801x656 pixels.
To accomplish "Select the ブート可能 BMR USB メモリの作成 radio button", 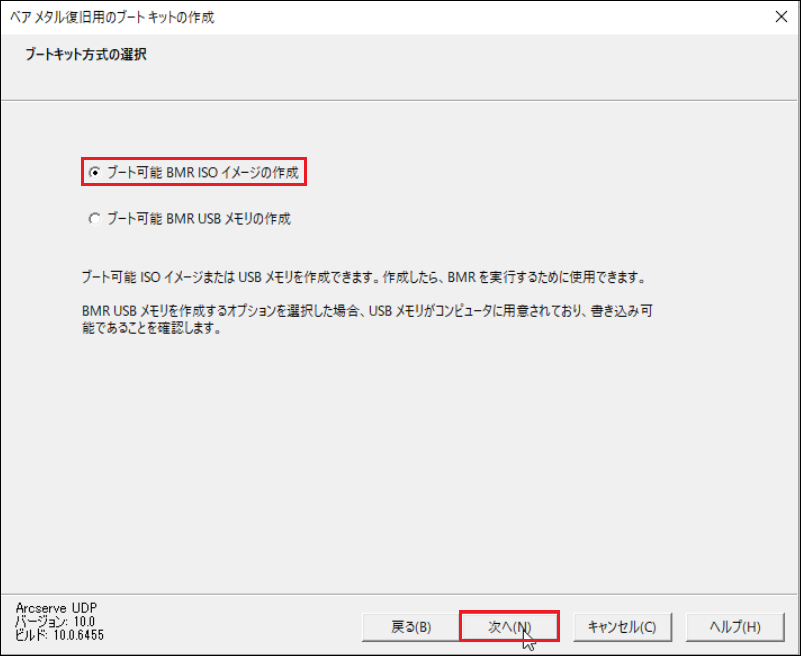I will tap(95, 219).
